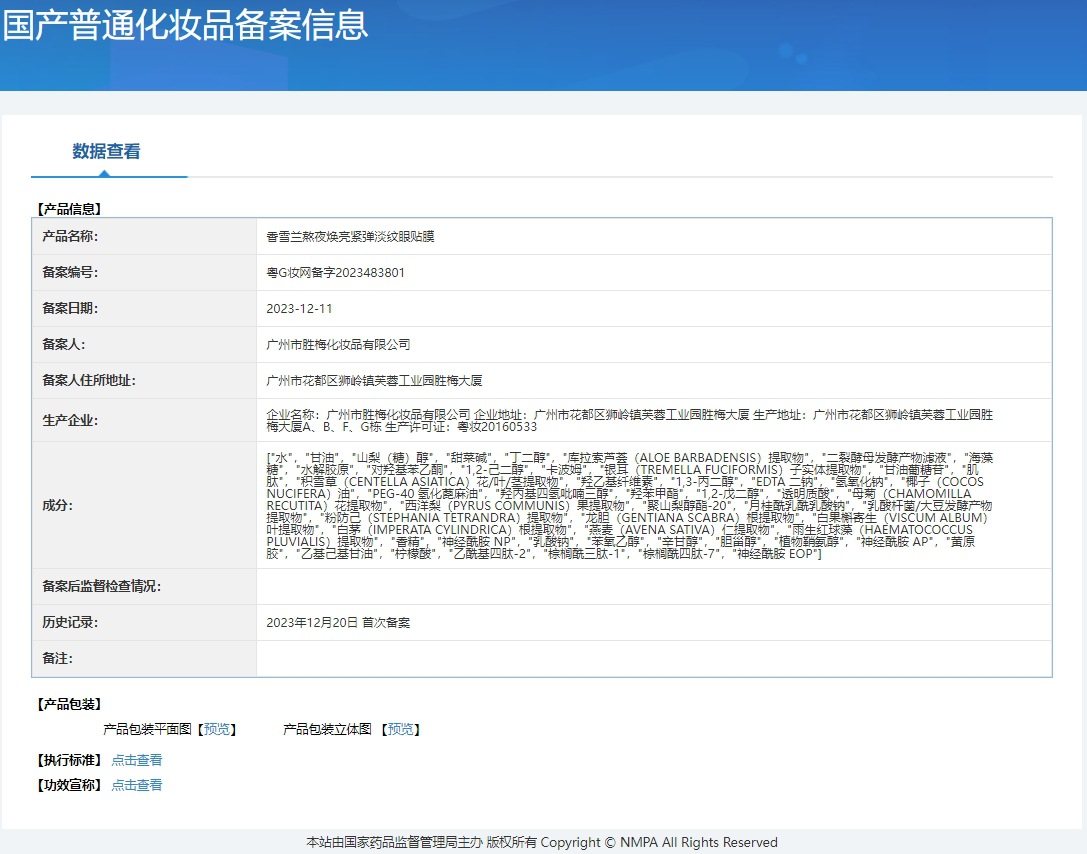
Task: Preview the 产品包装平面图 image
Action: (217, 729)
